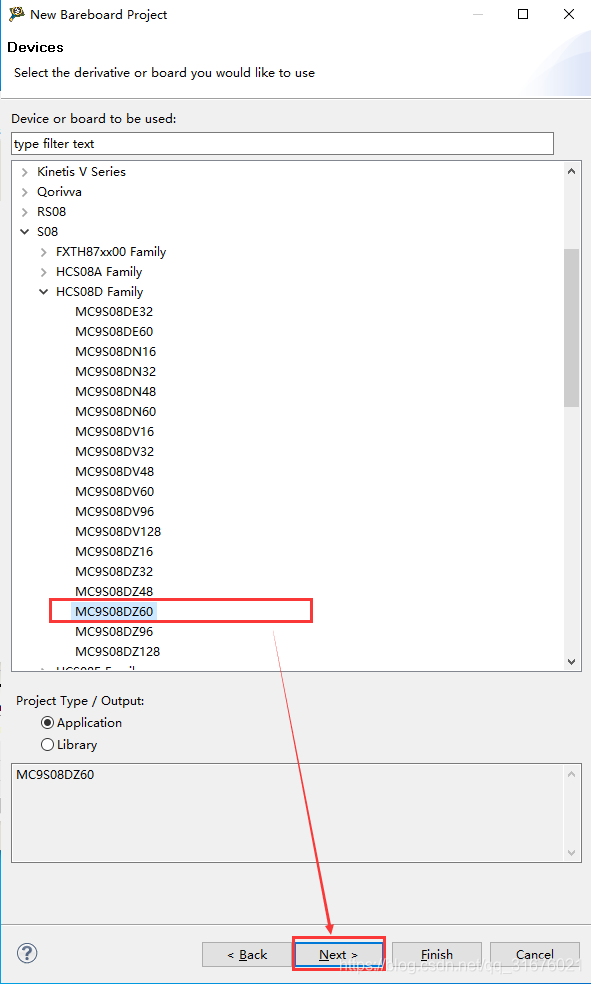Expand the RS08 tree node
Viewport: 591px width, 984px height.
[x=24, y=211]
